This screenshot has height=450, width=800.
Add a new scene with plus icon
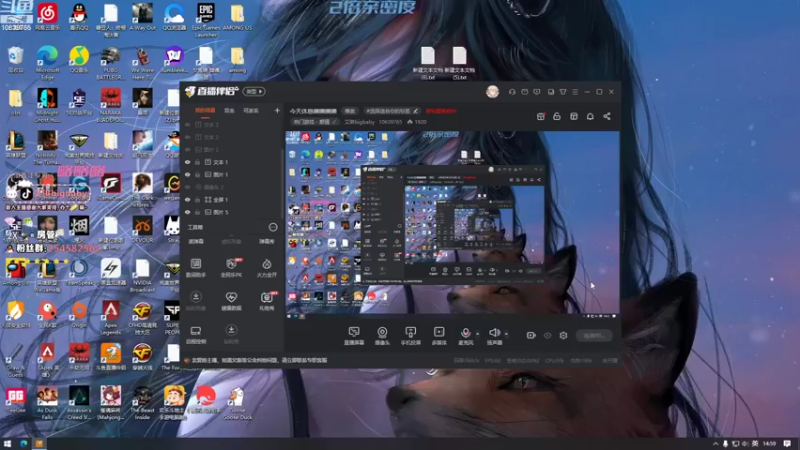coord(277,110)
